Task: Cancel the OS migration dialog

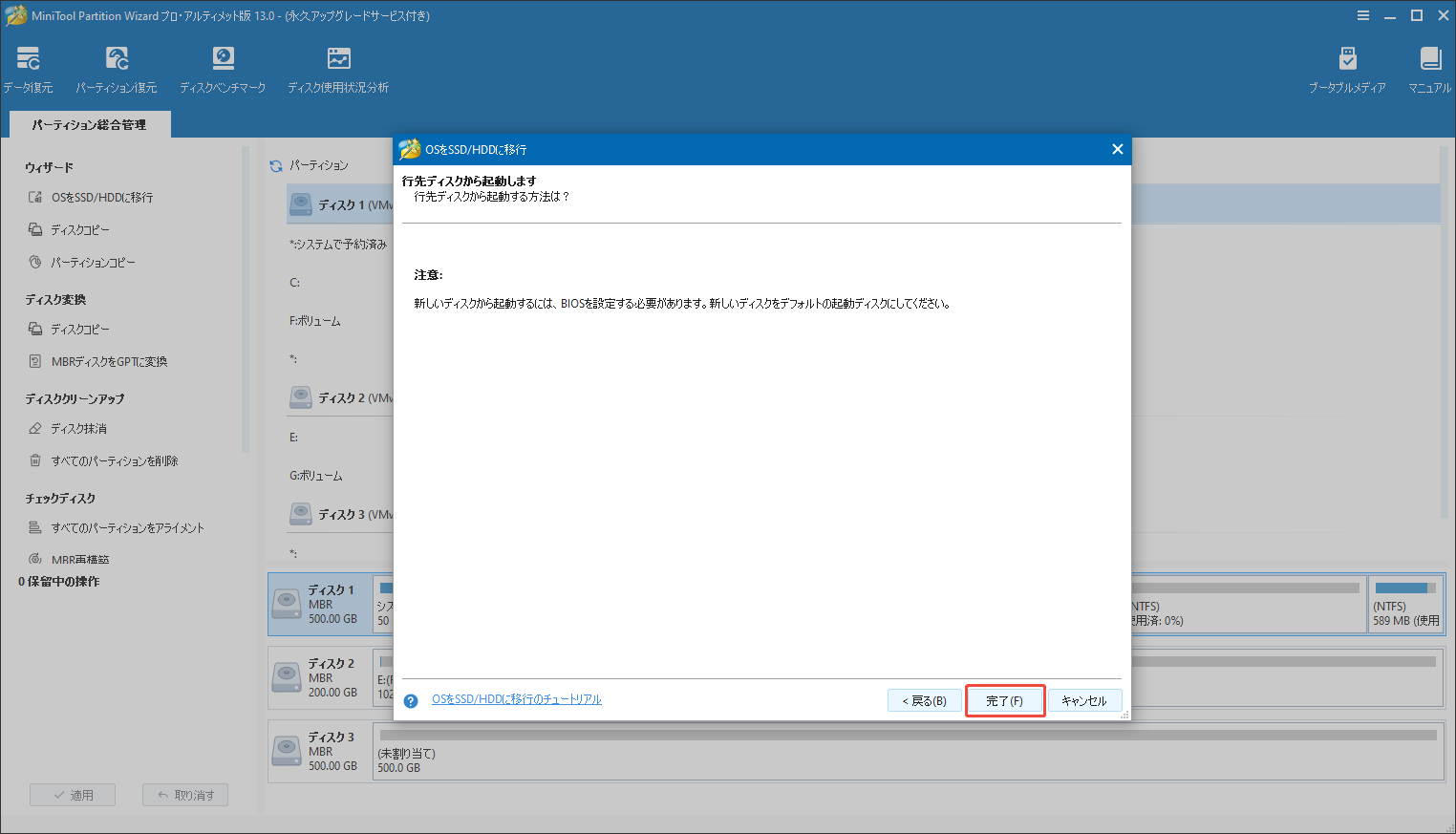Action: [x=1085, y=699]
